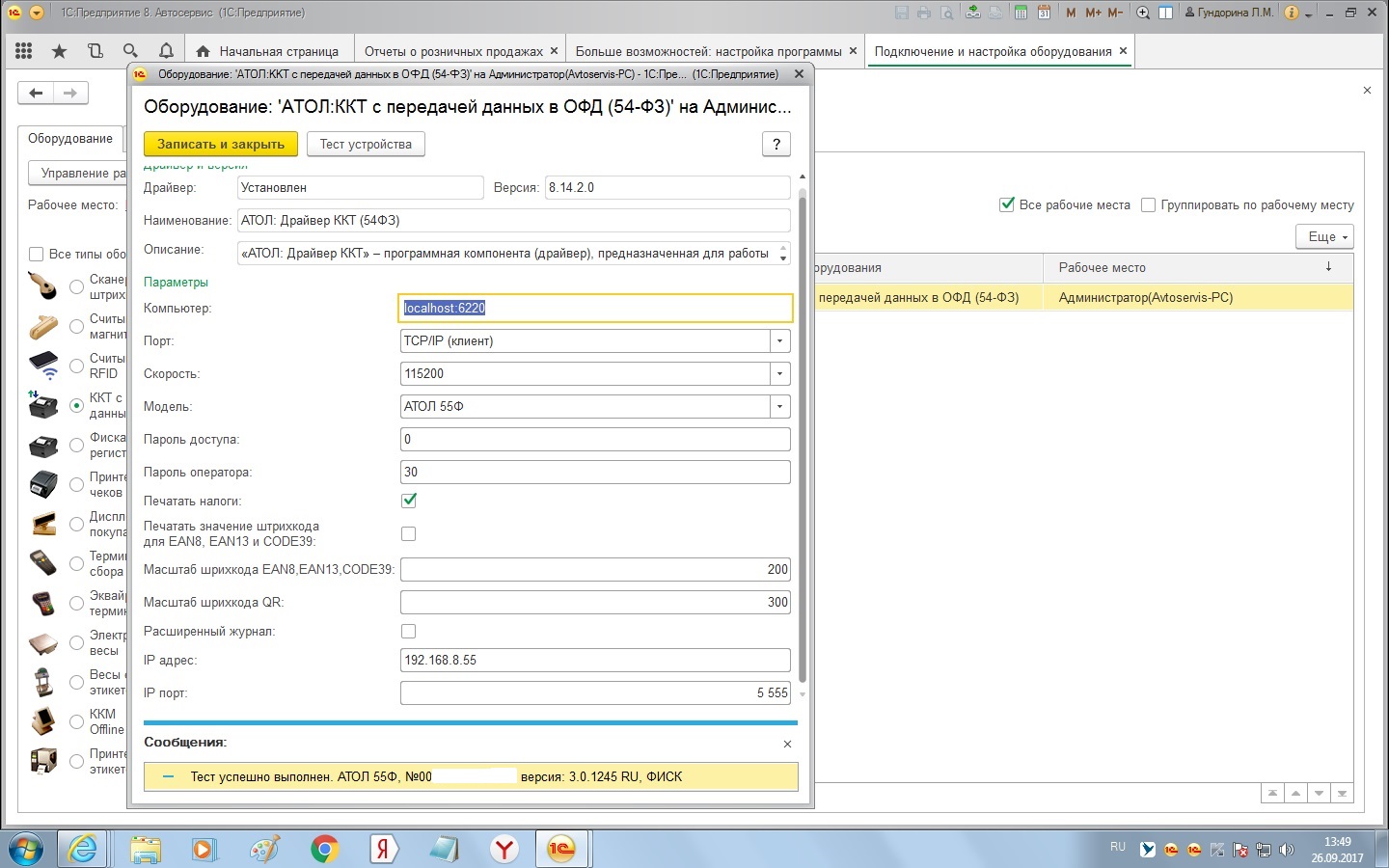The width and height of the screenshot is (1389, 868).
Task: Click Тест устройства button
Action: point(366,144)
